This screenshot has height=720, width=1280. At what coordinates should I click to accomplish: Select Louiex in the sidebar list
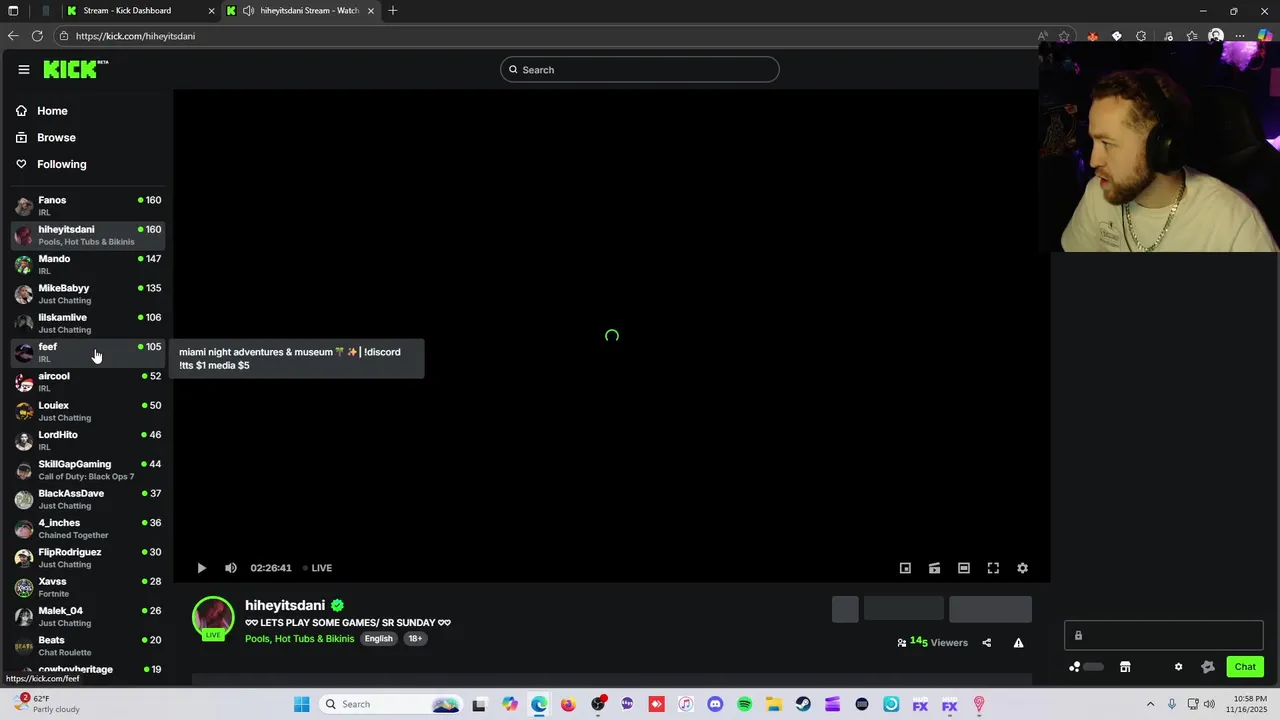88,411
